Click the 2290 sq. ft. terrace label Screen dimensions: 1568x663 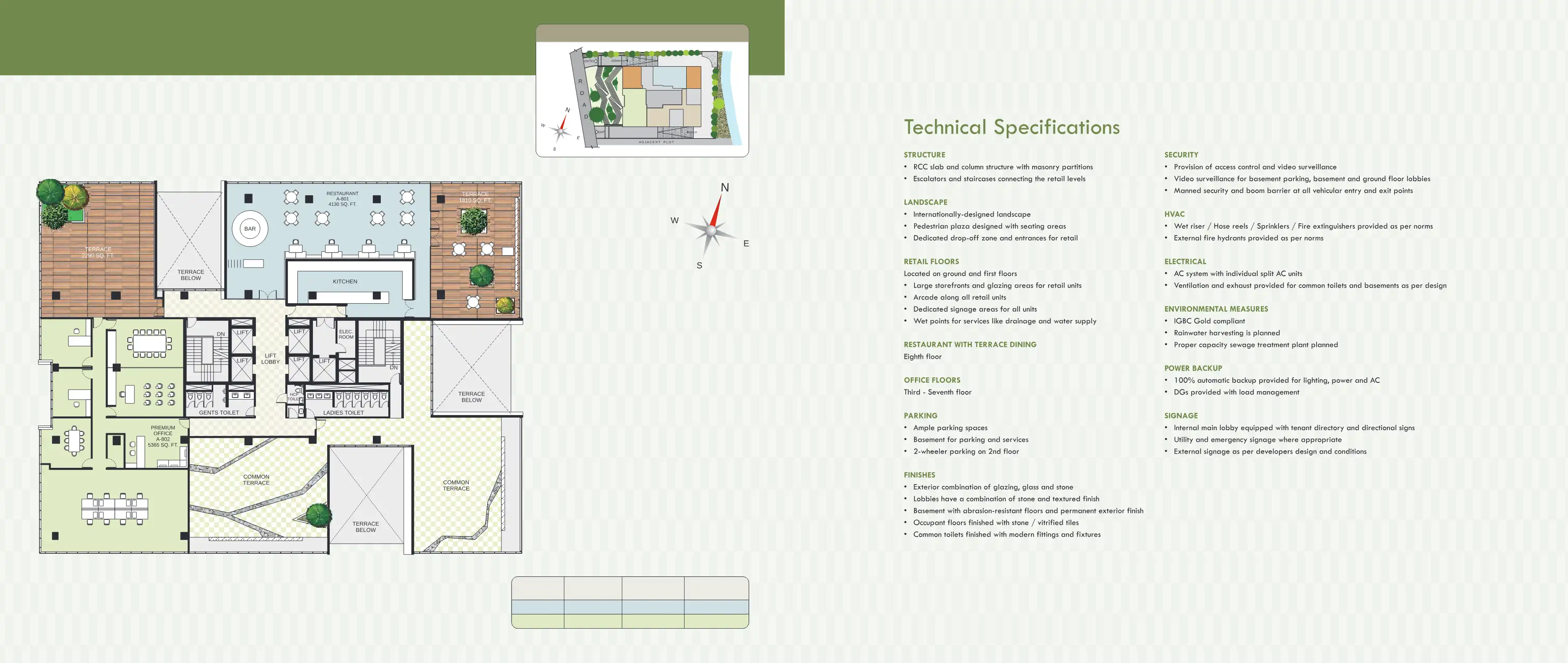point(98,252)
